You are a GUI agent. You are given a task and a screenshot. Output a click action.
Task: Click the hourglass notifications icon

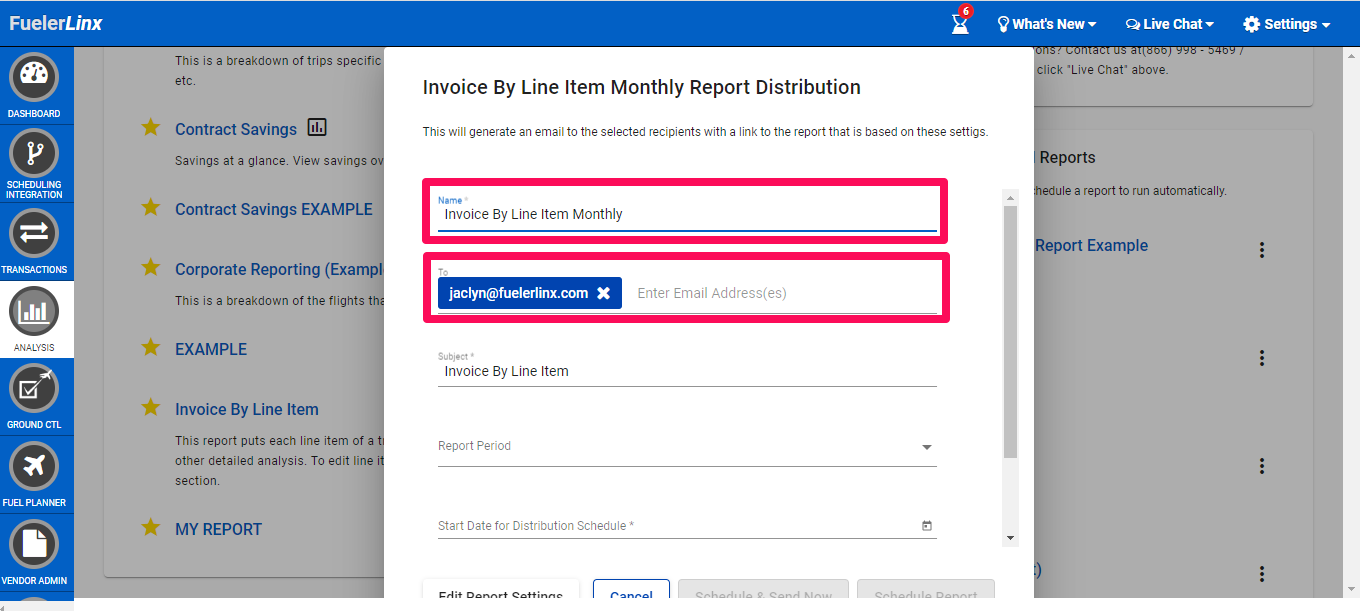click(x=961, y=22)
